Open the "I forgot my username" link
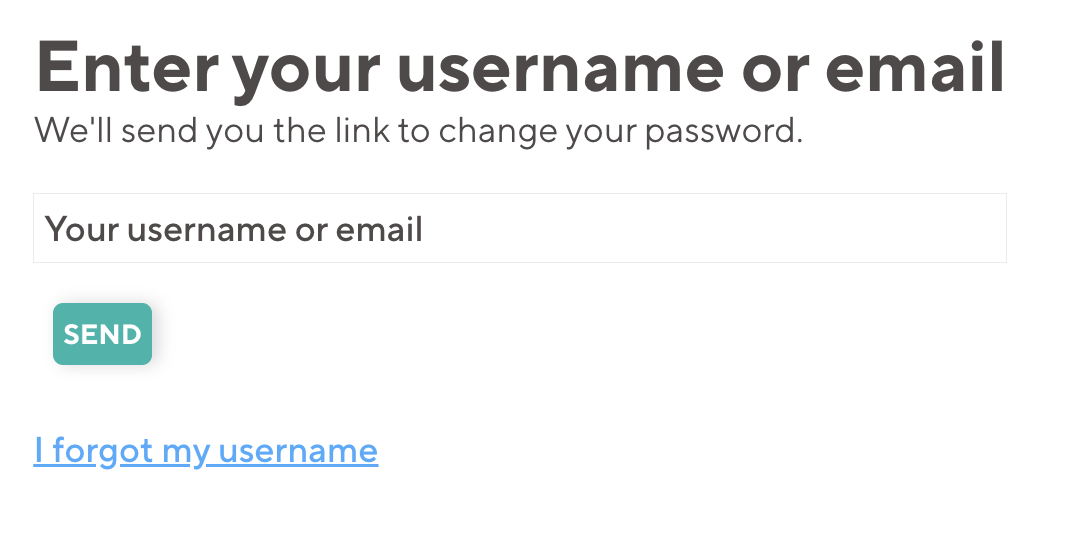The width and height of the screenshot is (1072, 548). 205,451
